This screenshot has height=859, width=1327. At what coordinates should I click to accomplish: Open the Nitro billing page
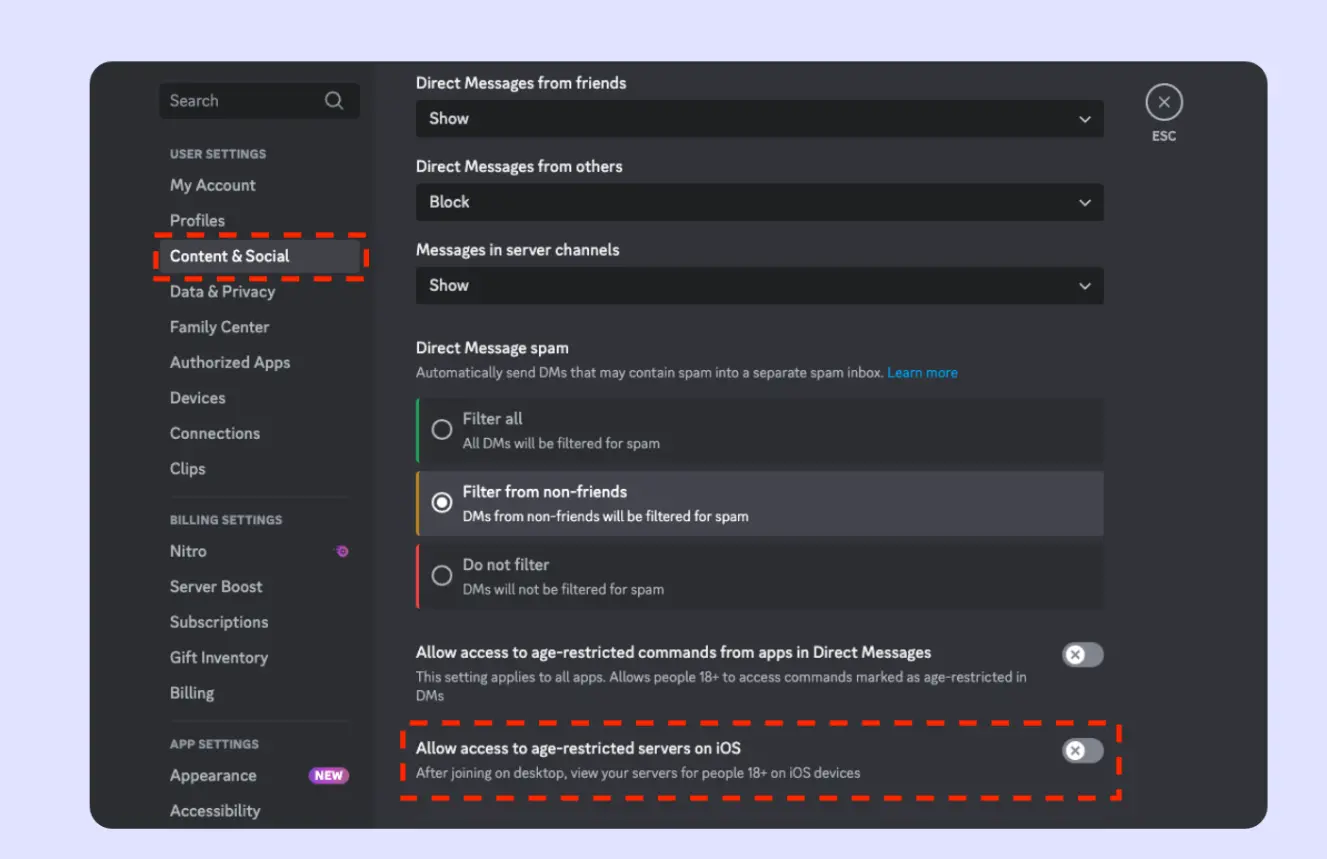click(188, 551)
